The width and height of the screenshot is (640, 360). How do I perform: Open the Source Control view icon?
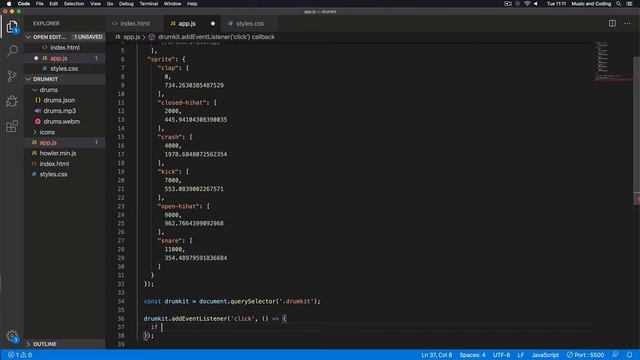click(12, 76)
